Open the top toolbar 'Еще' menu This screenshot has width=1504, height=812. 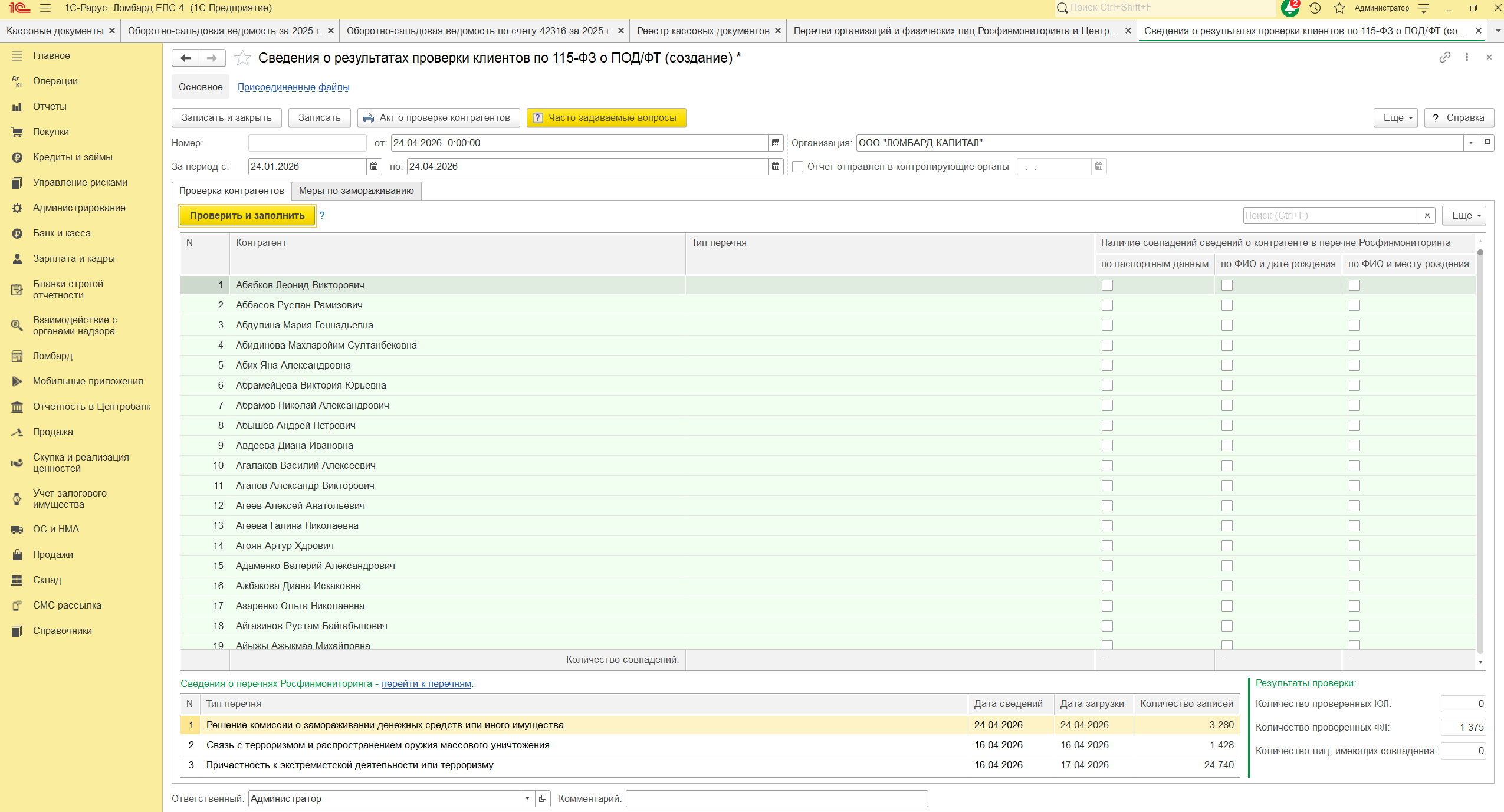[x=1395, y=117]
